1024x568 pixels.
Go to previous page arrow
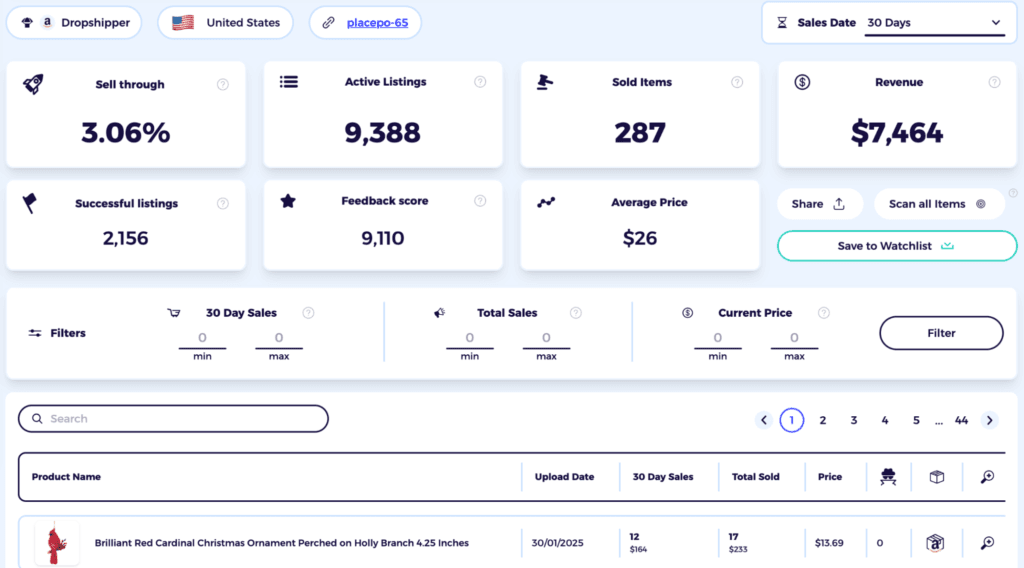[x=763, y=420]
